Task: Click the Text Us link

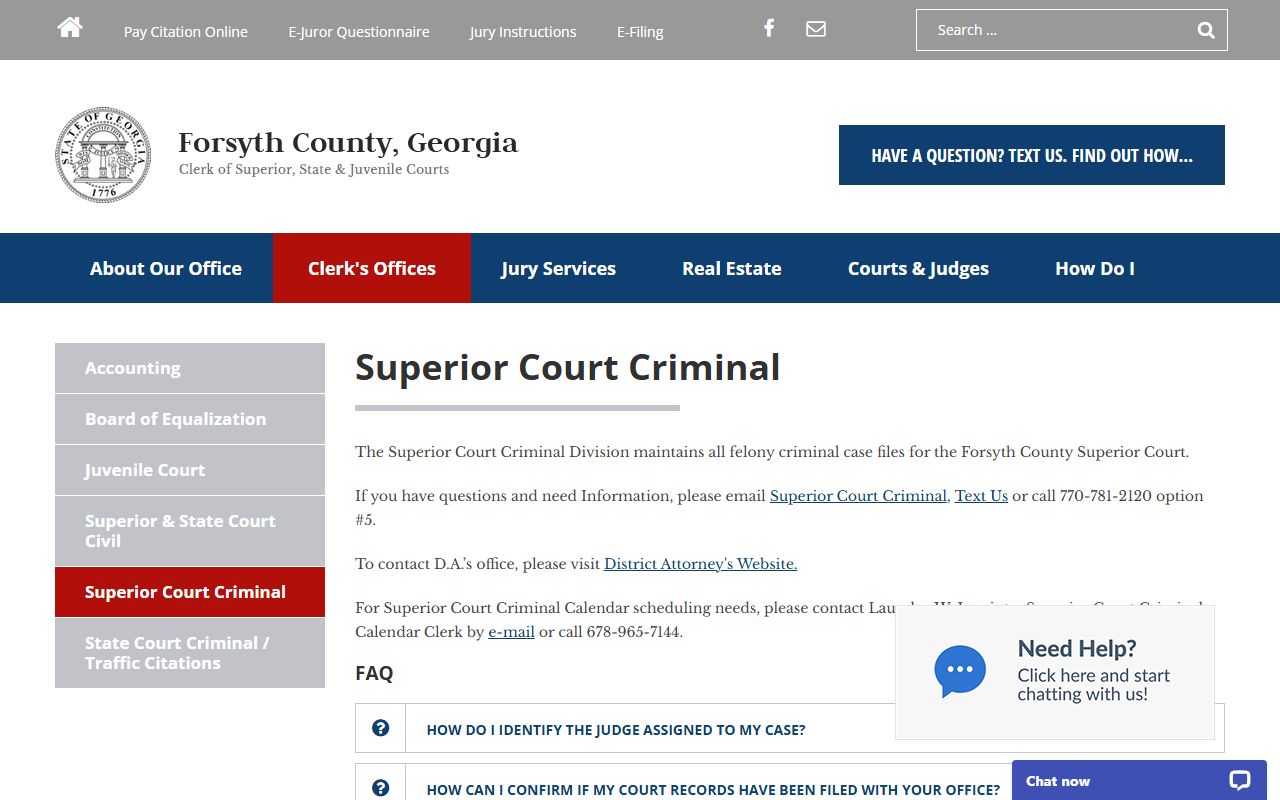Action: pyautogui.click(x=981, y=496)
